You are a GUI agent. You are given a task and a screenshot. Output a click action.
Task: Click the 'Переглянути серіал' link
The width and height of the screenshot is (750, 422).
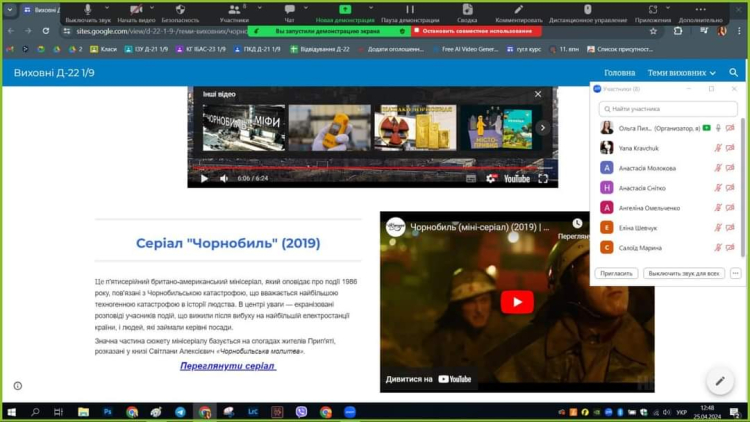pos(227,366)
